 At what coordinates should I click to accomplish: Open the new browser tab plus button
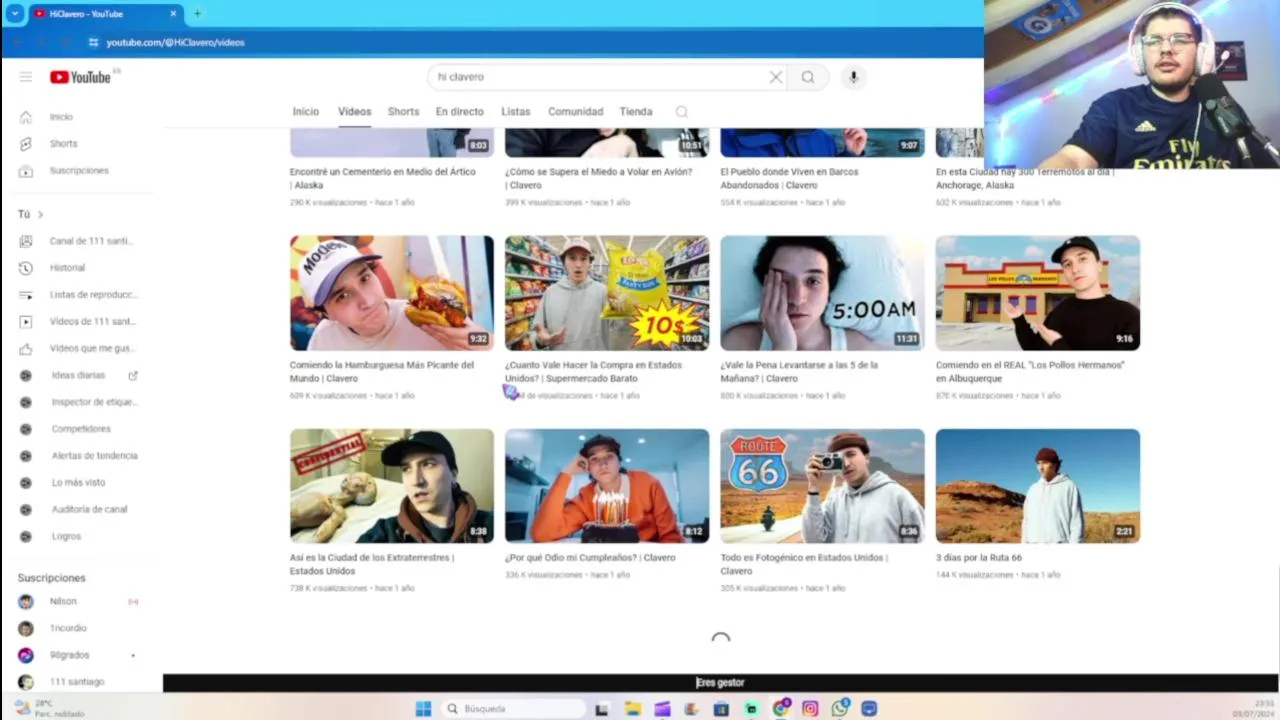[x=197, y=14]
